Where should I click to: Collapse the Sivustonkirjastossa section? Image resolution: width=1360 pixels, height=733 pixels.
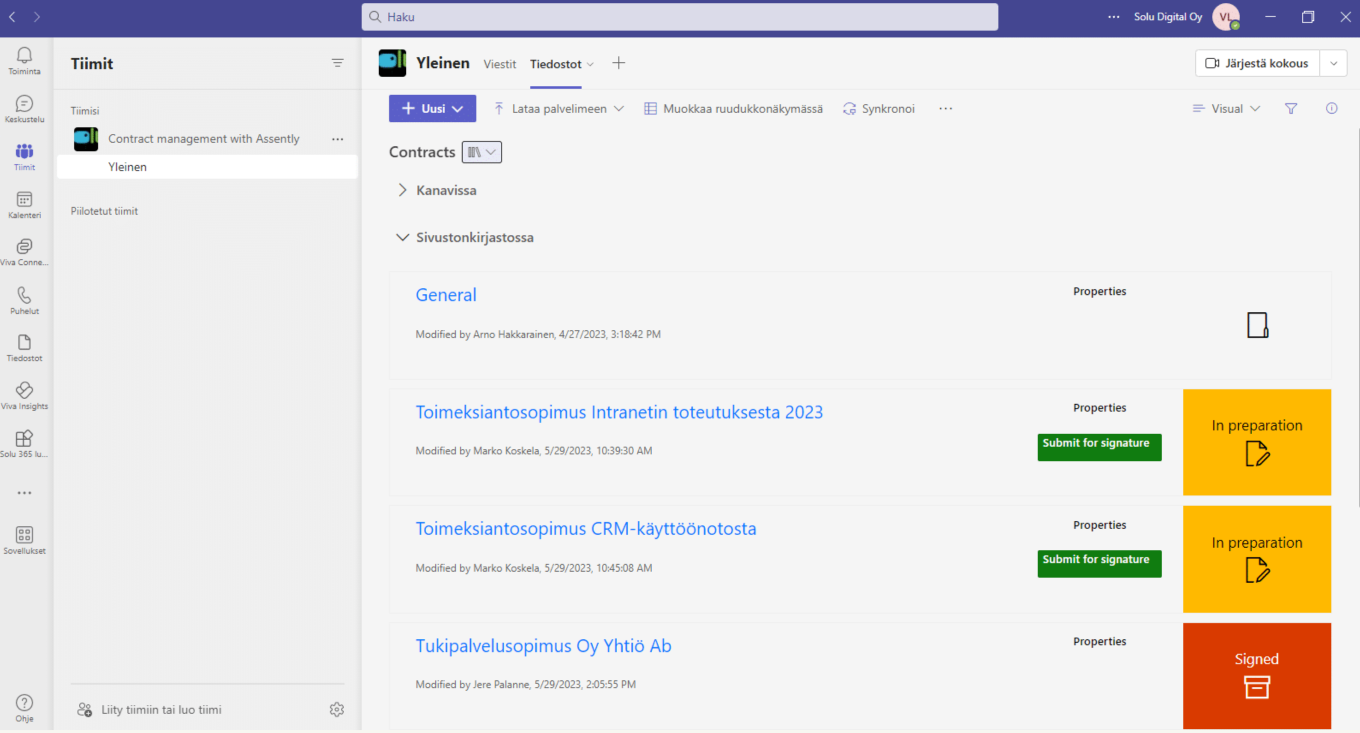[x=403, y=238]
